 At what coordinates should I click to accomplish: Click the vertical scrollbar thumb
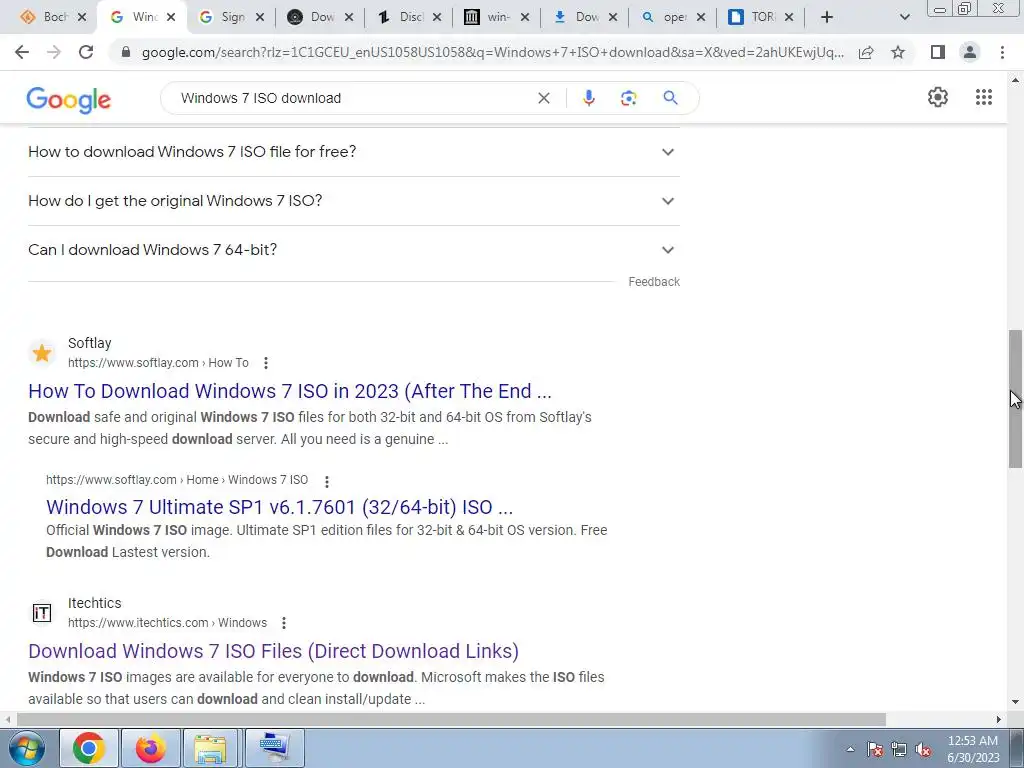1015,398
